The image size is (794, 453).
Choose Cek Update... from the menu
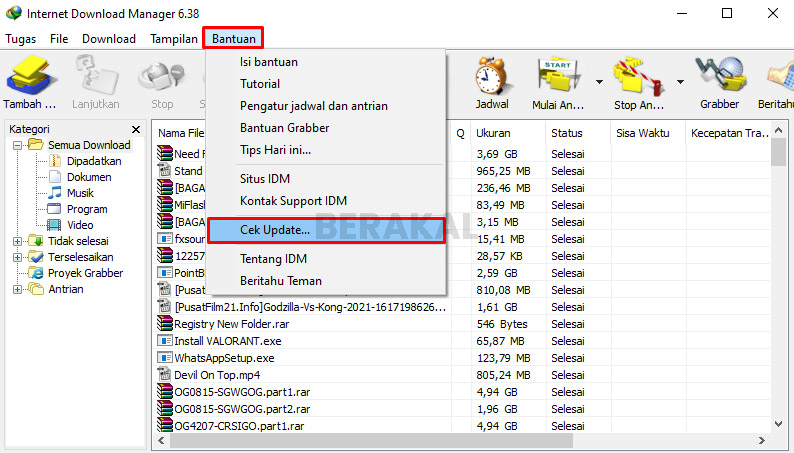(326, 230)
